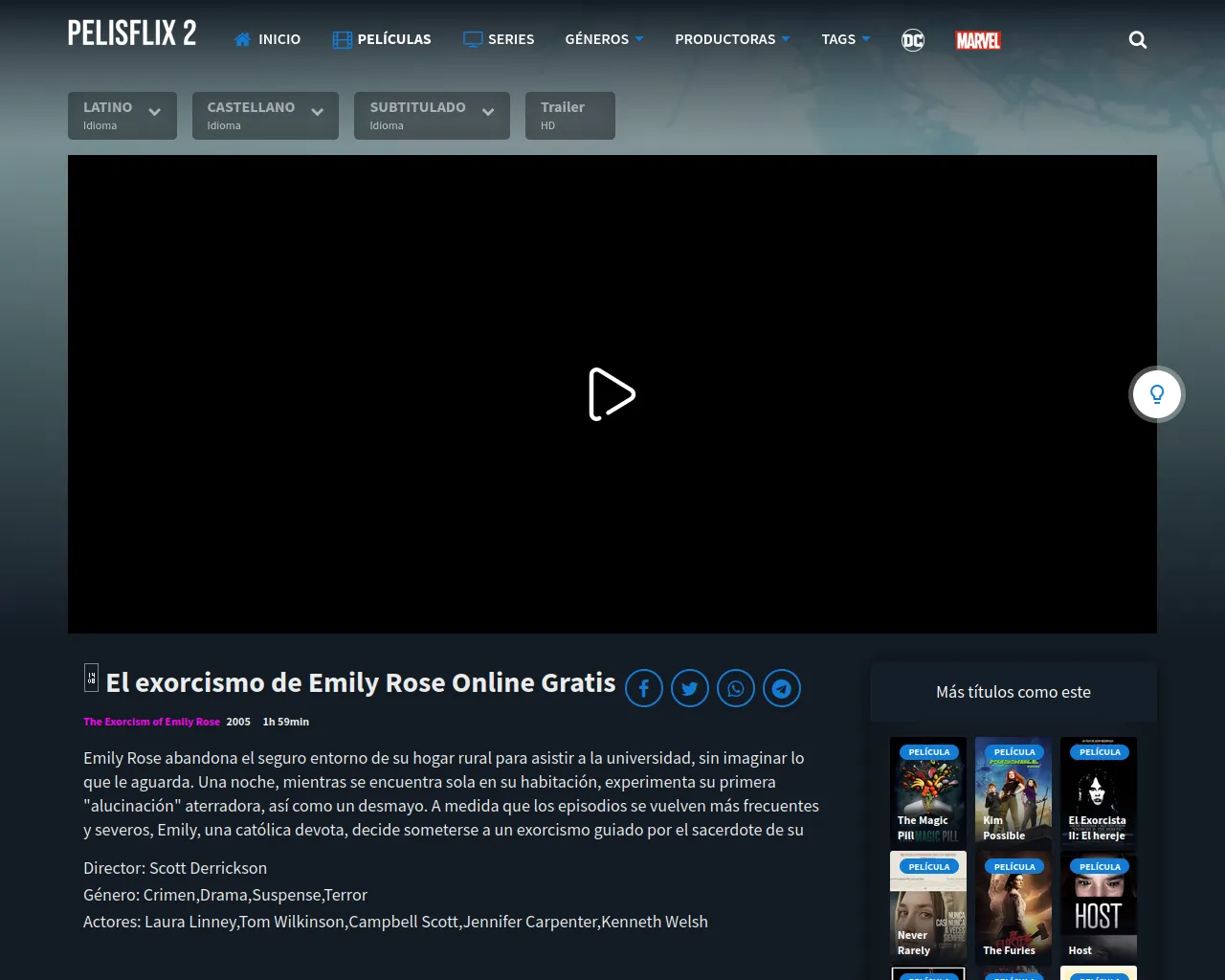Open the Kim Possible movie thumbnail
Screen dimensions: 1225x980
pyautogui.click(x=1013, y=790)
